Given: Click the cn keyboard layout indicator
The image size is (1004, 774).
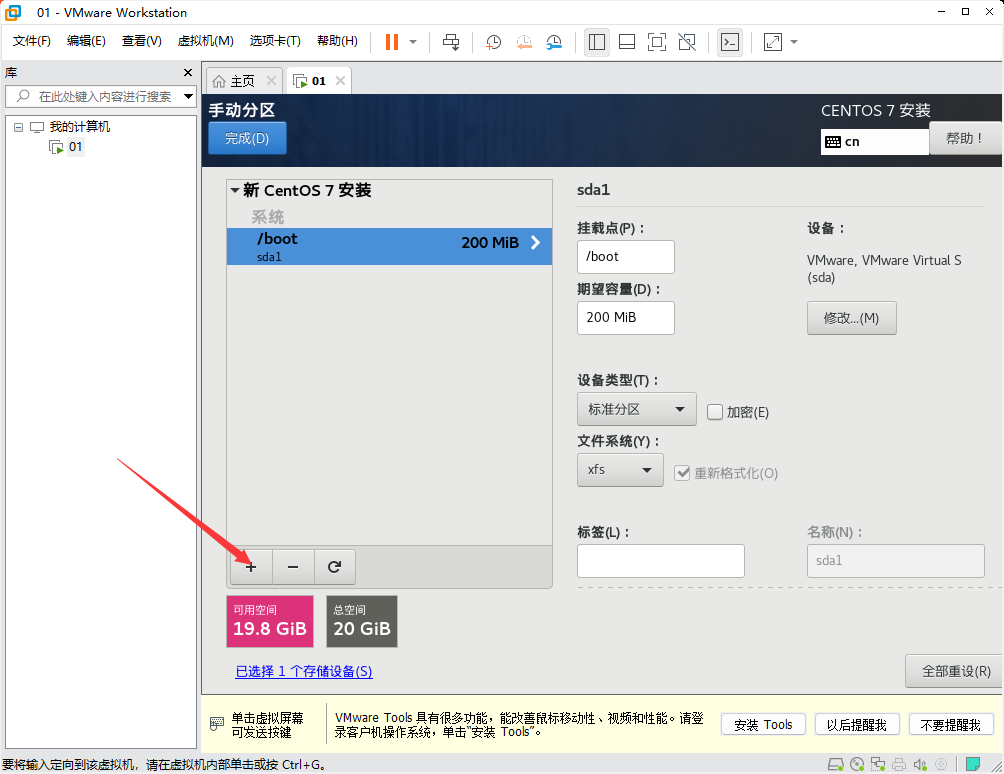Looking at the screenshot, I should (874, 141).
